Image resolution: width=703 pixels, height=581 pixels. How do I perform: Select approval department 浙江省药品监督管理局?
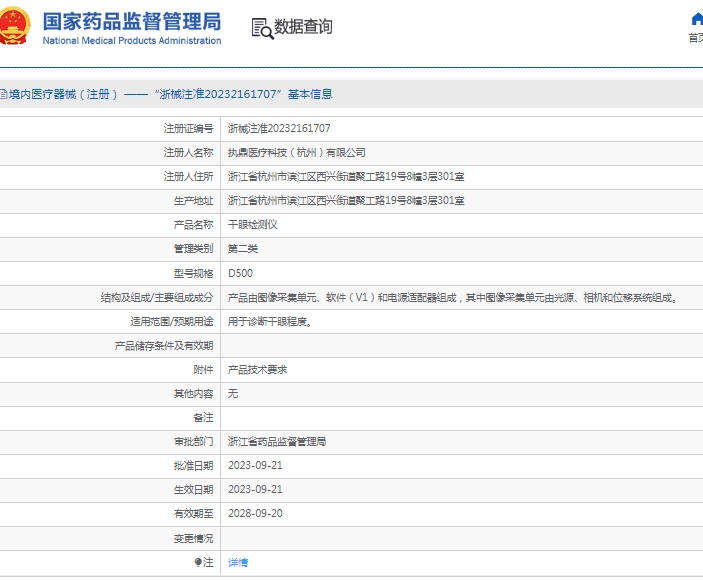click(277, 442)
